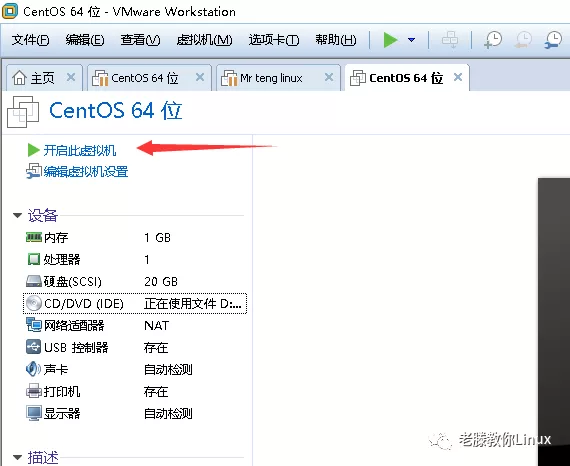Click the revert to snapshot toolbar icon

(523, 40)
